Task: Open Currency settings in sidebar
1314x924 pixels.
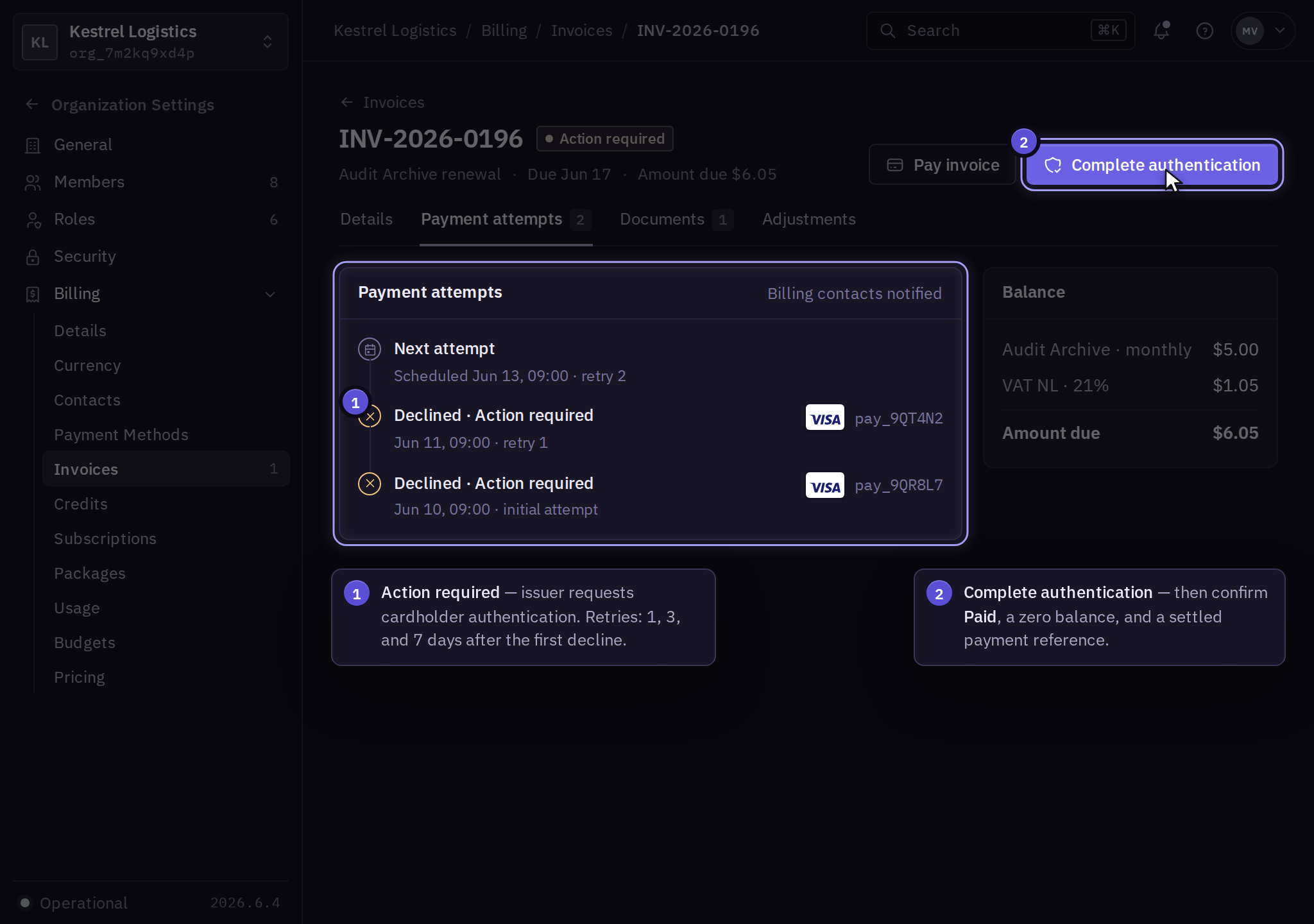Action: click(x=166, y=366)
